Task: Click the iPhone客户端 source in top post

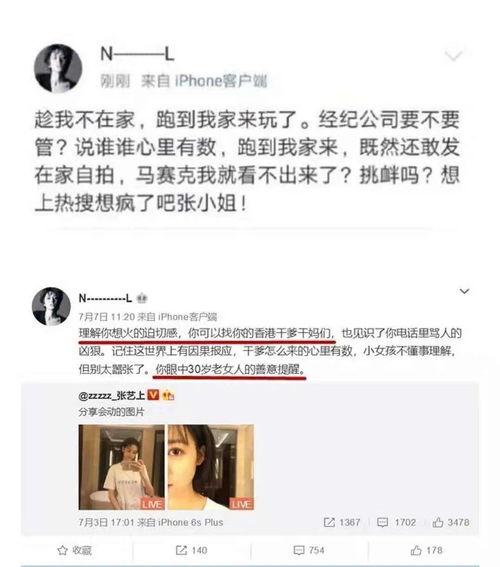Action: (221, 81)
